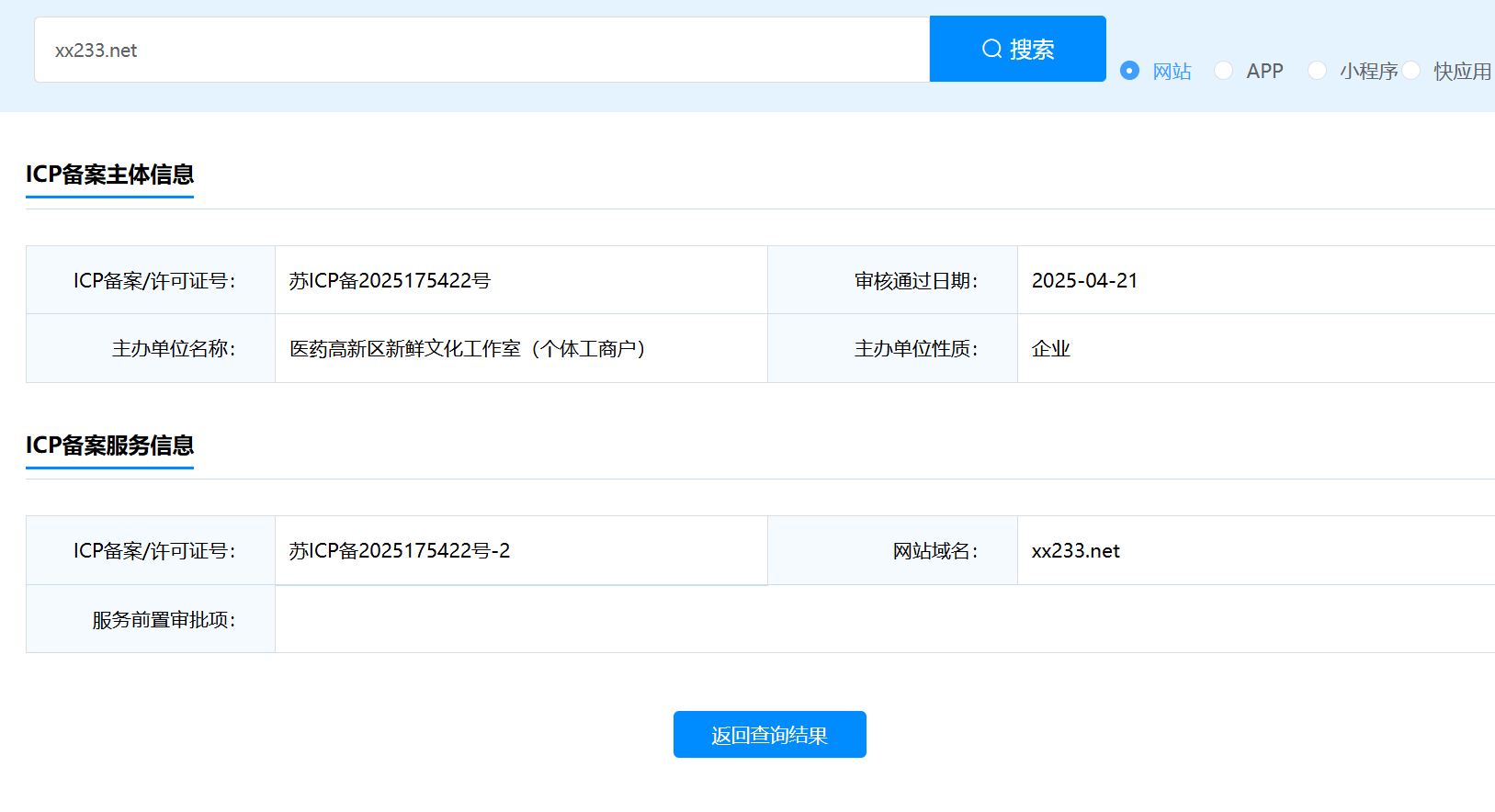The width and height of the screenshot is (1495, 812).
Task: Click the 网站域名 label cell
Action: pos(893,550)
